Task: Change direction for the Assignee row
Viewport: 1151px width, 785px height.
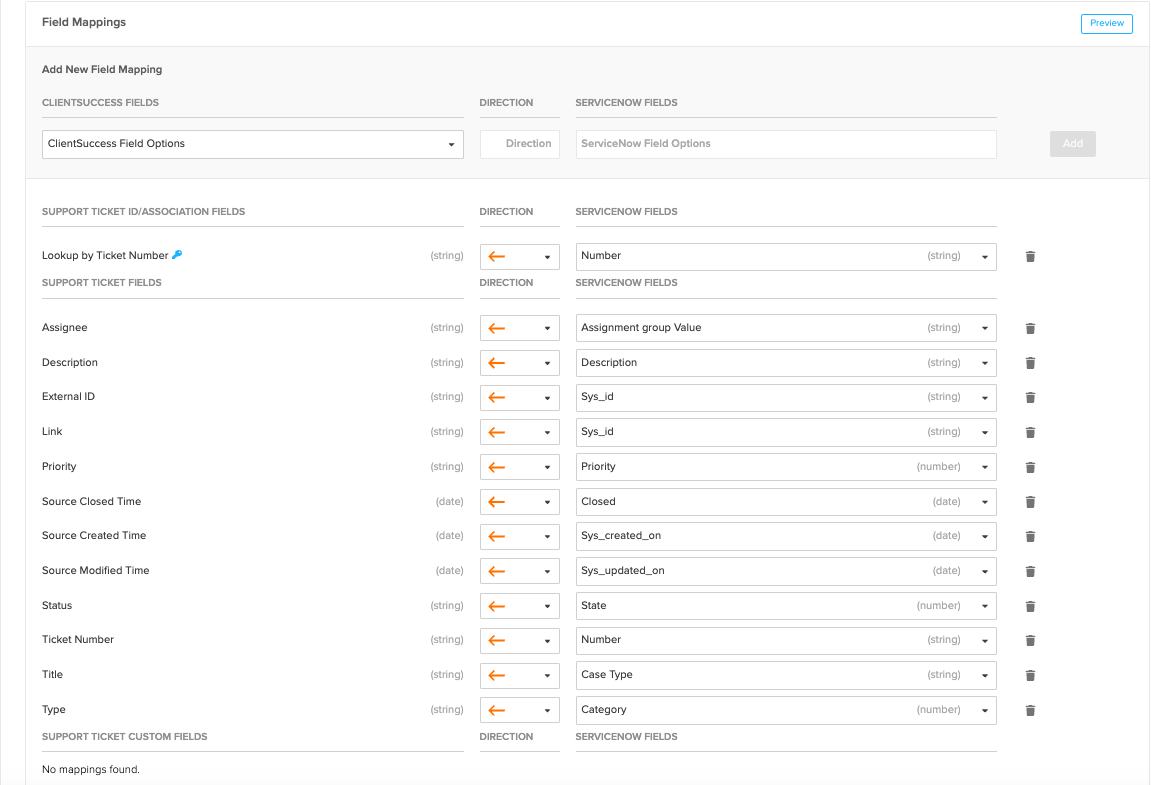Action: point(520,328)
